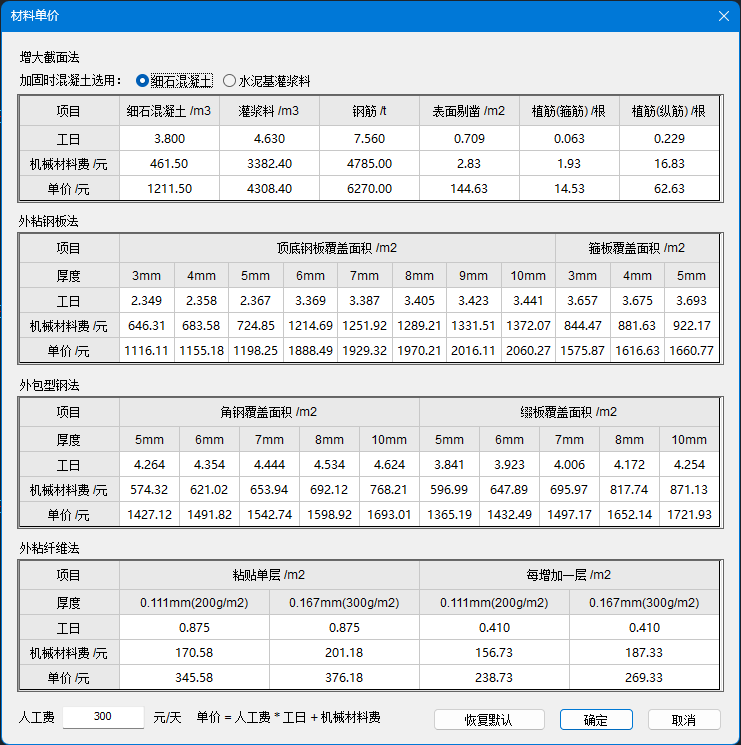Choose the 水泥基灌浆料 radio option
This screenshot has height=745, width=741.
pos(230,81)
